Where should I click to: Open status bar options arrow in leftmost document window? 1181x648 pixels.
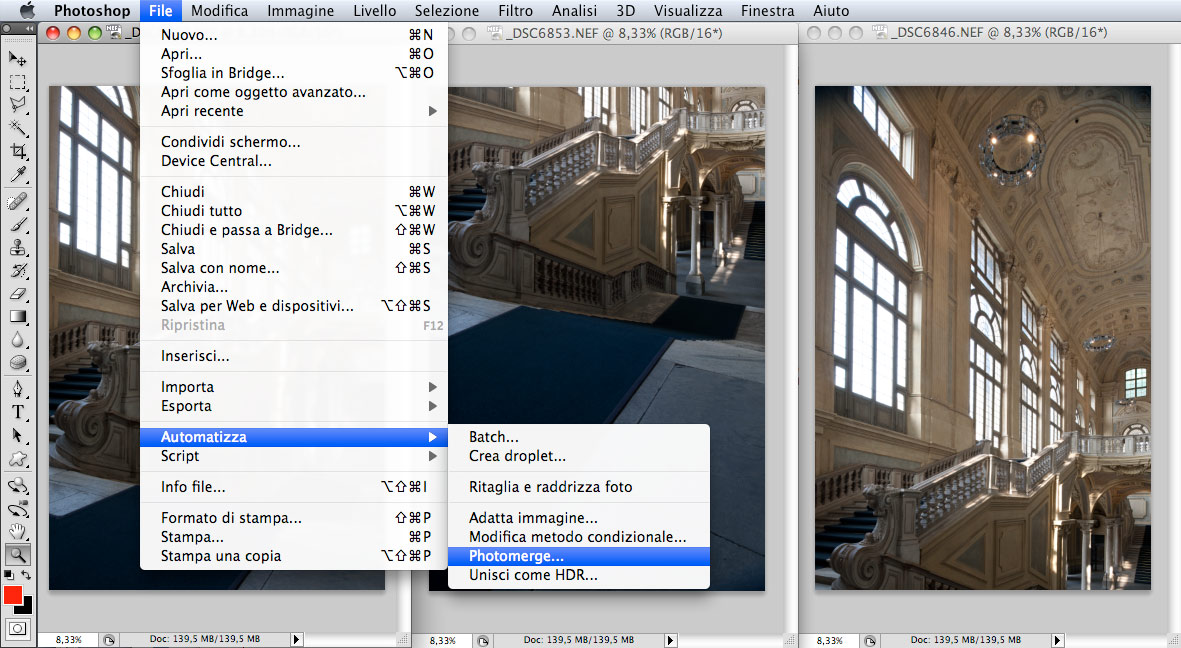tap(296, 639)
